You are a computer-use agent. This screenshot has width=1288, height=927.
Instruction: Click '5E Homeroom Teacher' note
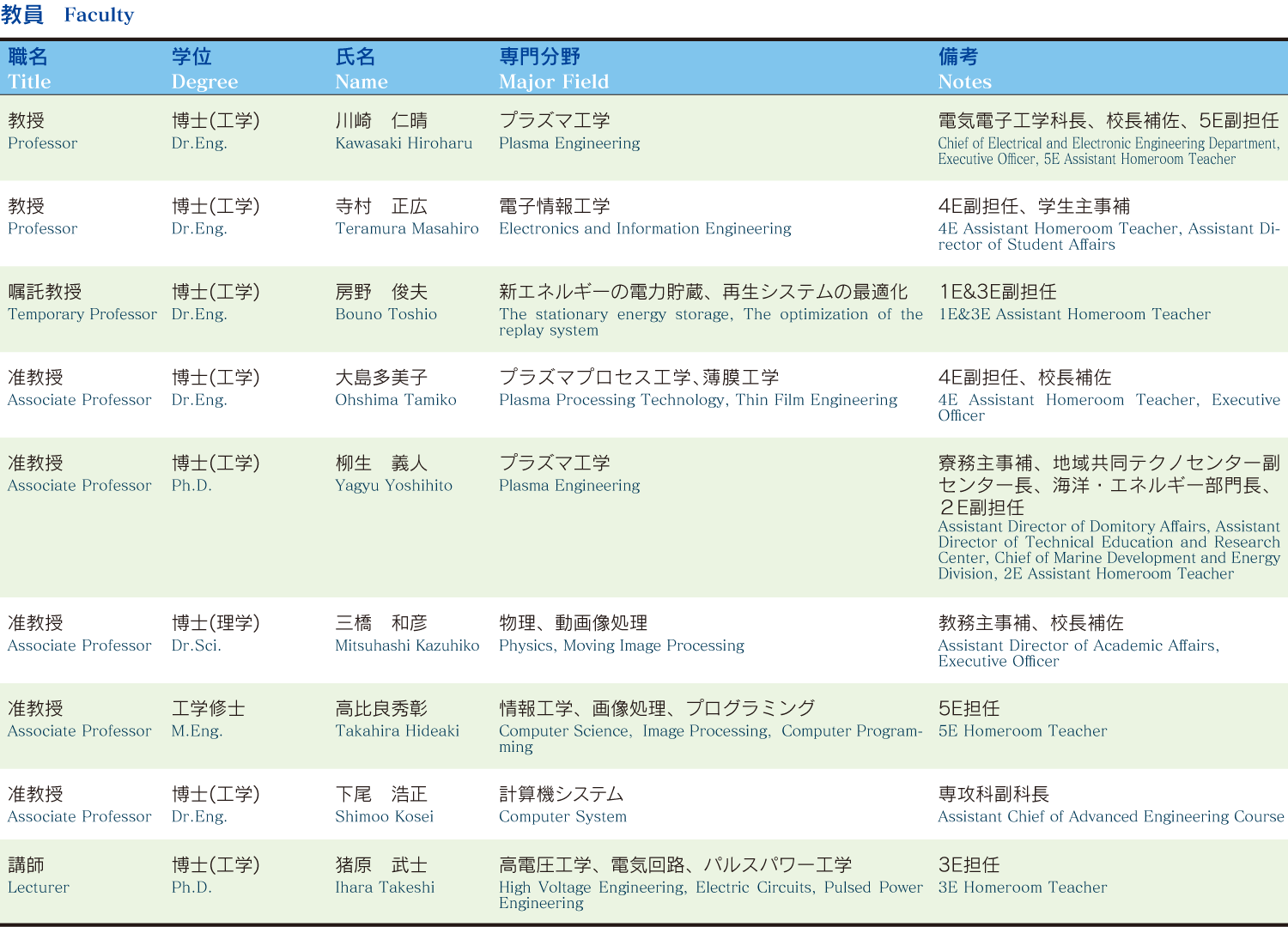[1023, 731]
